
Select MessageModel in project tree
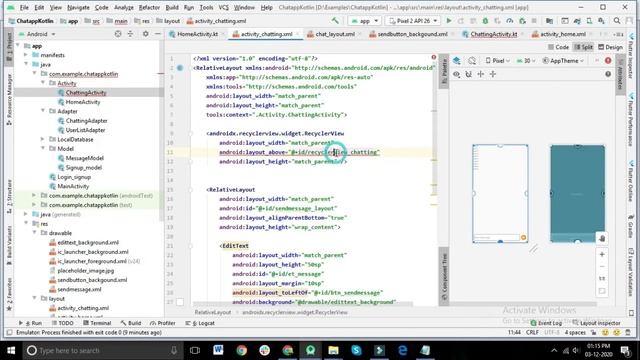pyautogui.click(x=84, y=158)
